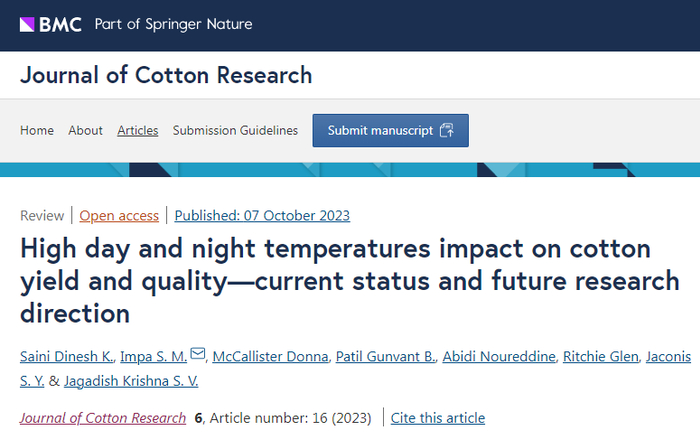Viewport: 700px width, 440px height.
Task: Click the Open access link
Action: [119, 215]
